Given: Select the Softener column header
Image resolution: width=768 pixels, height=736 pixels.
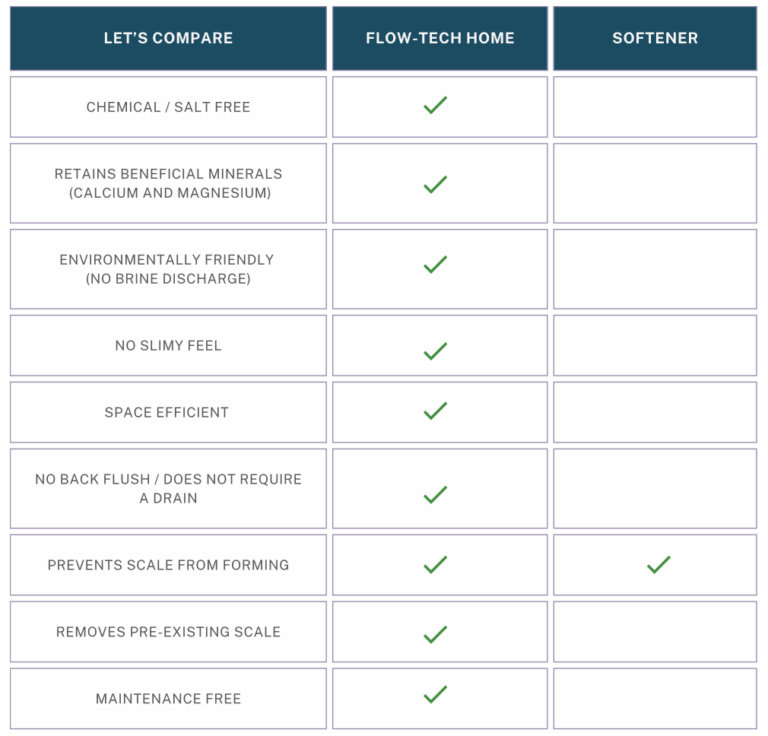Looking at the screenshot, I should 655,38.
